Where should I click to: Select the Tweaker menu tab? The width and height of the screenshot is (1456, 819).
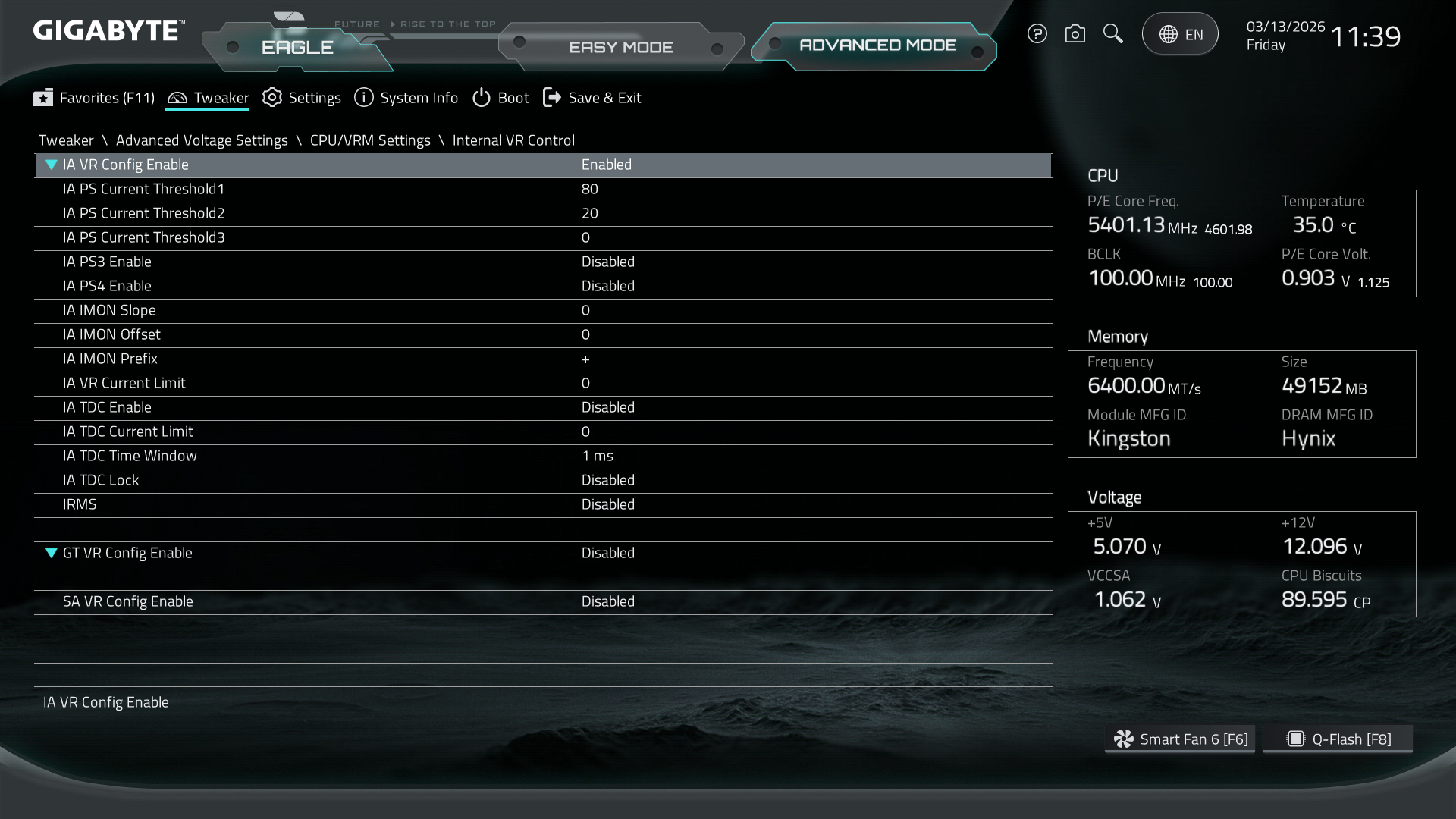pos(208,98)
